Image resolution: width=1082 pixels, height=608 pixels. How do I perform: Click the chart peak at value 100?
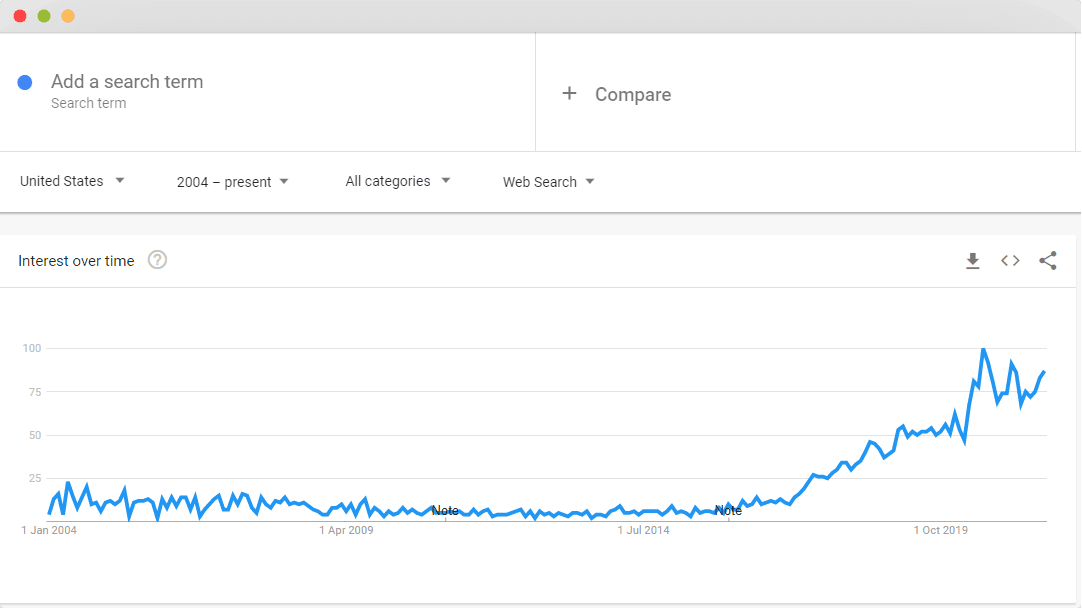[983, 350]
